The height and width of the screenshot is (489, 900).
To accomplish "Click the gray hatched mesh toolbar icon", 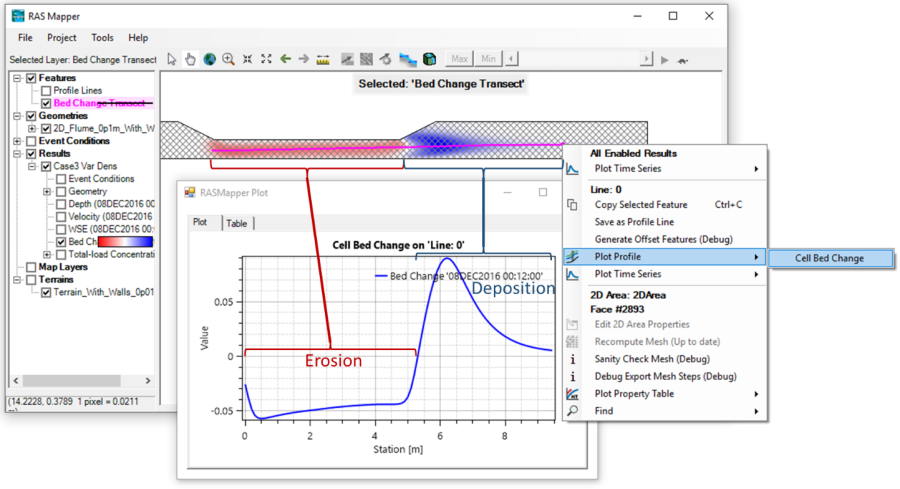I will click(366, 59).
